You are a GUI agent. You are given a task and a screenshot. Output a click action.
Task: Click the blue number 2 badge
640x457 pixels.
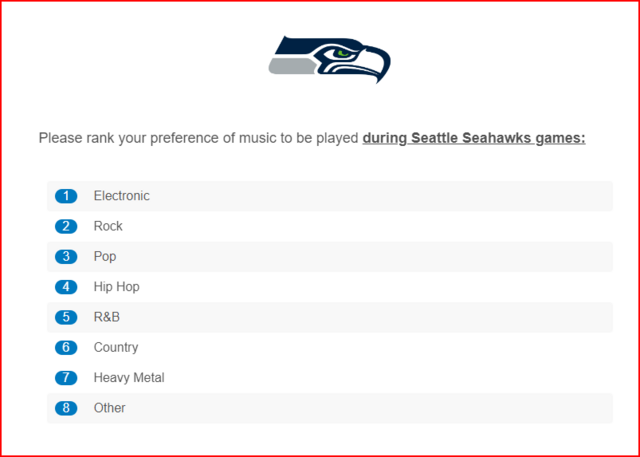pyautogui.click(x=66, y=226)
